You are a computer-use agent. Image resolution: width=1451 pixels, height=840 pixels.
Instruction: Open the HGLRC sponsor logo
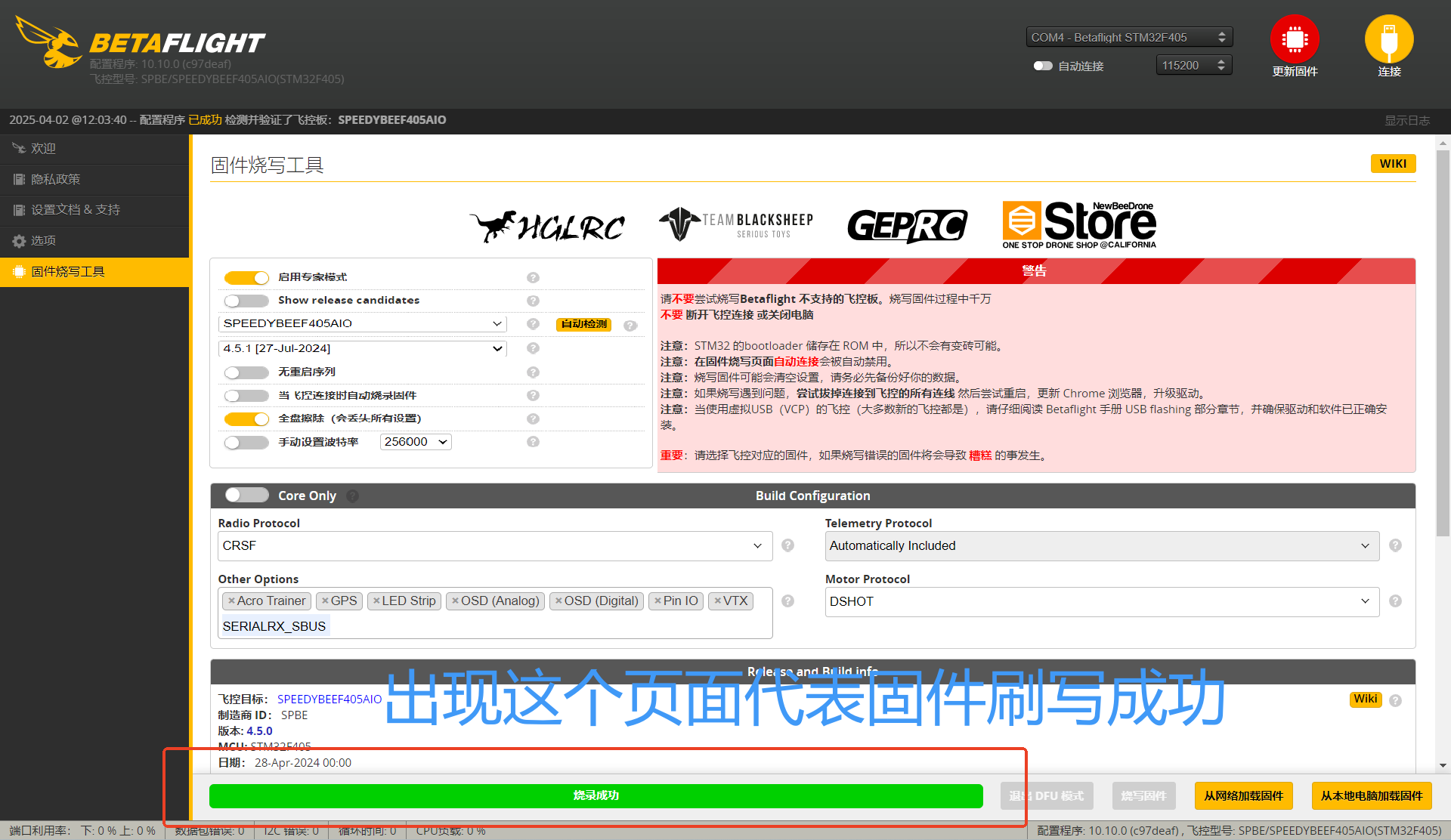(x=548, y=226)
